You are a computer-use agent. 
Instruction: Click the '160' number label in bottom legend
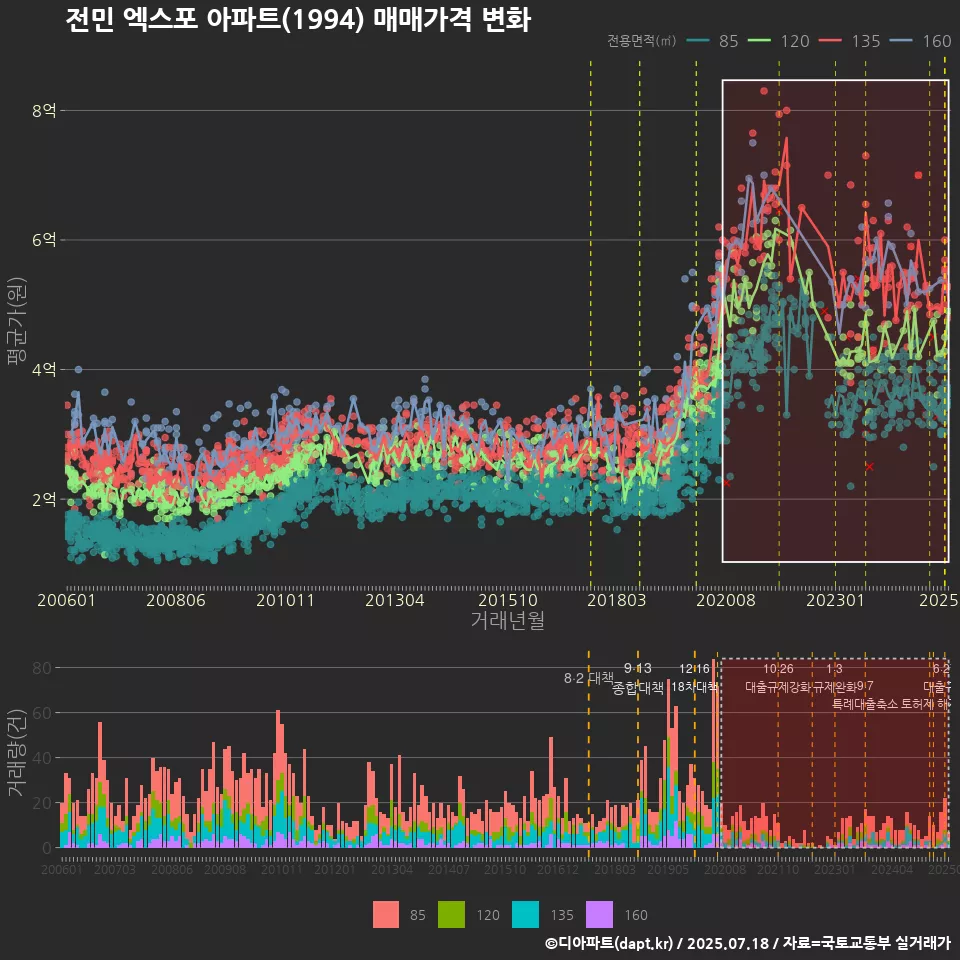636,915
